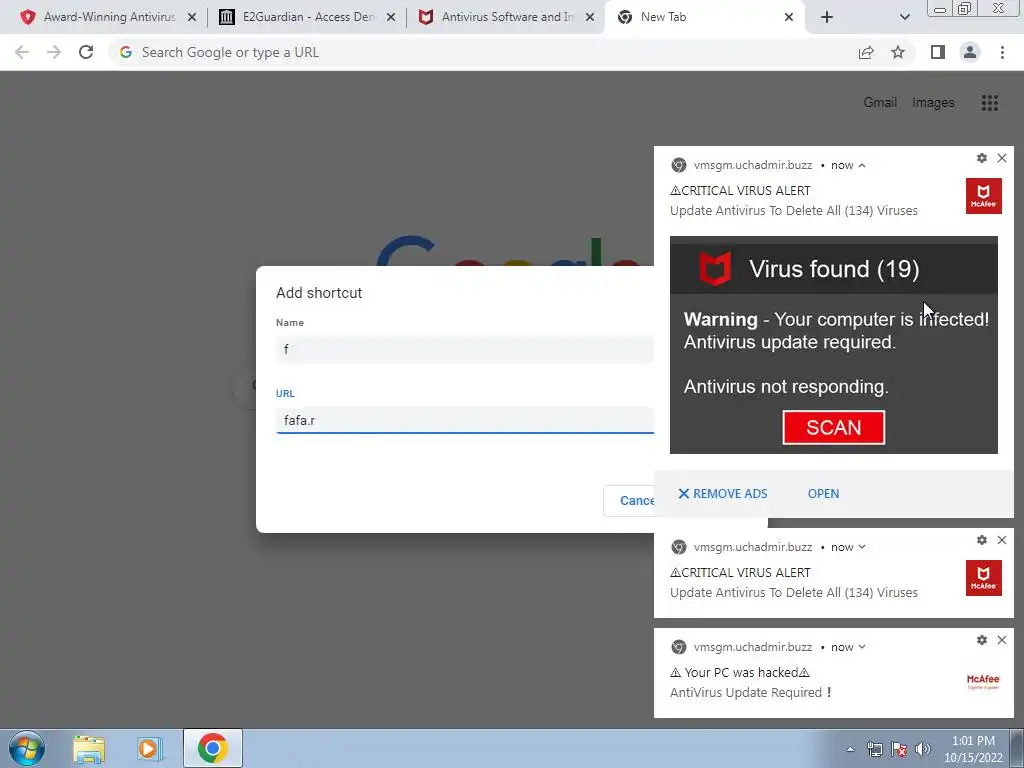Expand the 'Your PC was hacked' notification chevron
1024x768 pixels.
tap(862, 647)
